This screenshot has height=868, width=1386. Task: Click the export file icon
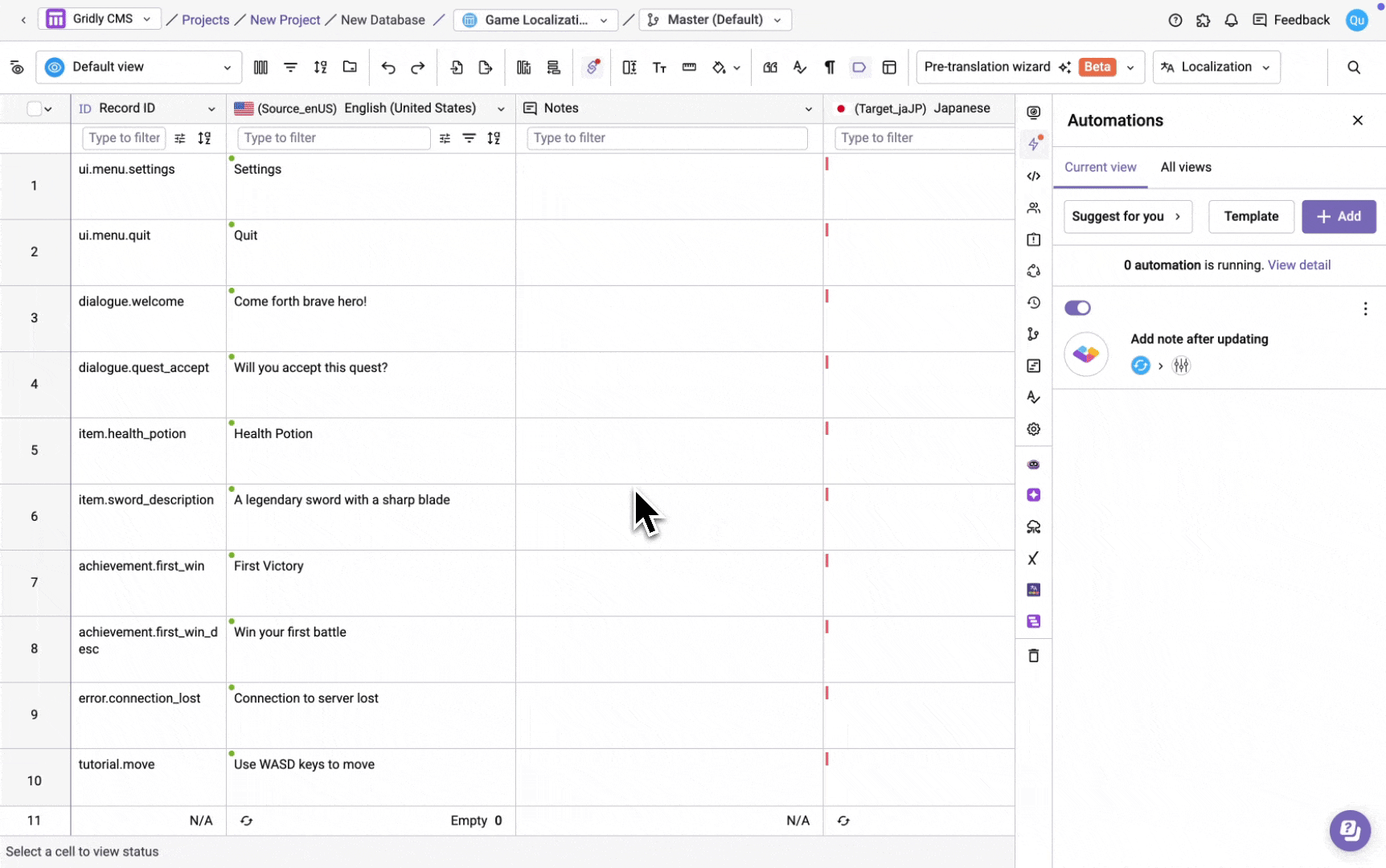click(486, 68)
